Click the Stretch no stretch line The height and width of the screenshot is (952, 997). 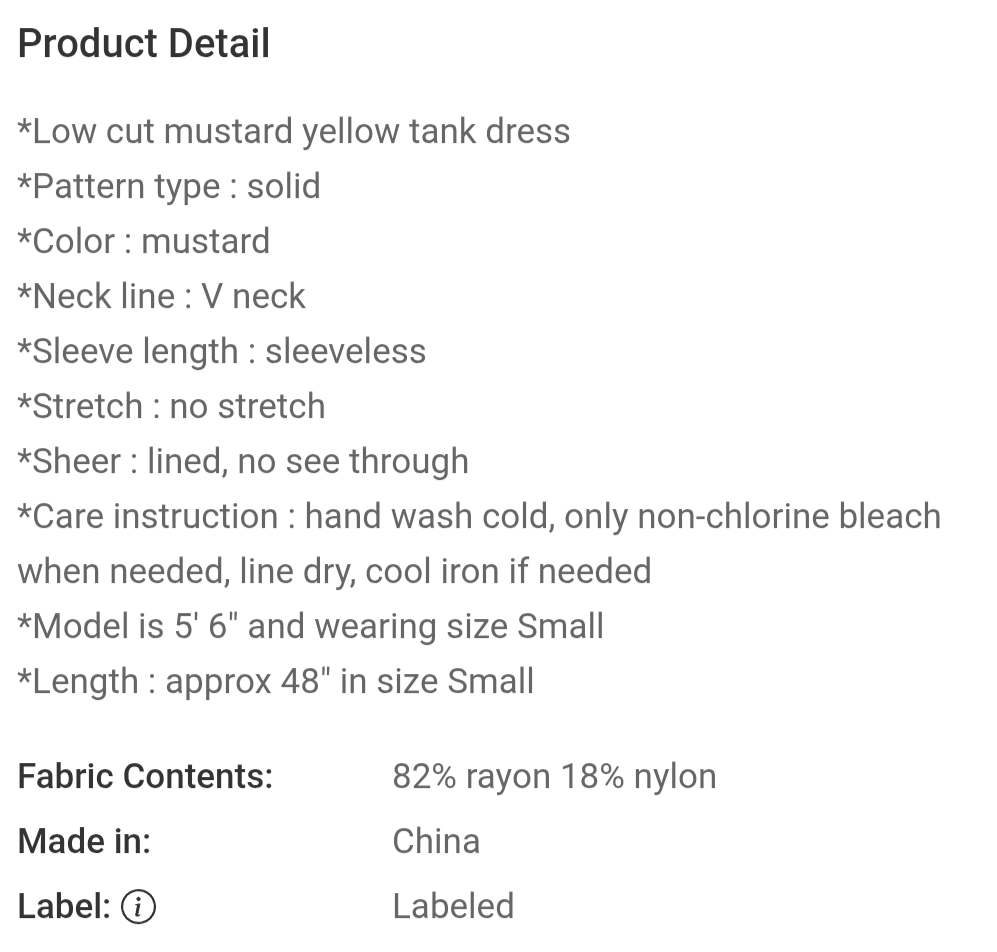click(172, 406)
